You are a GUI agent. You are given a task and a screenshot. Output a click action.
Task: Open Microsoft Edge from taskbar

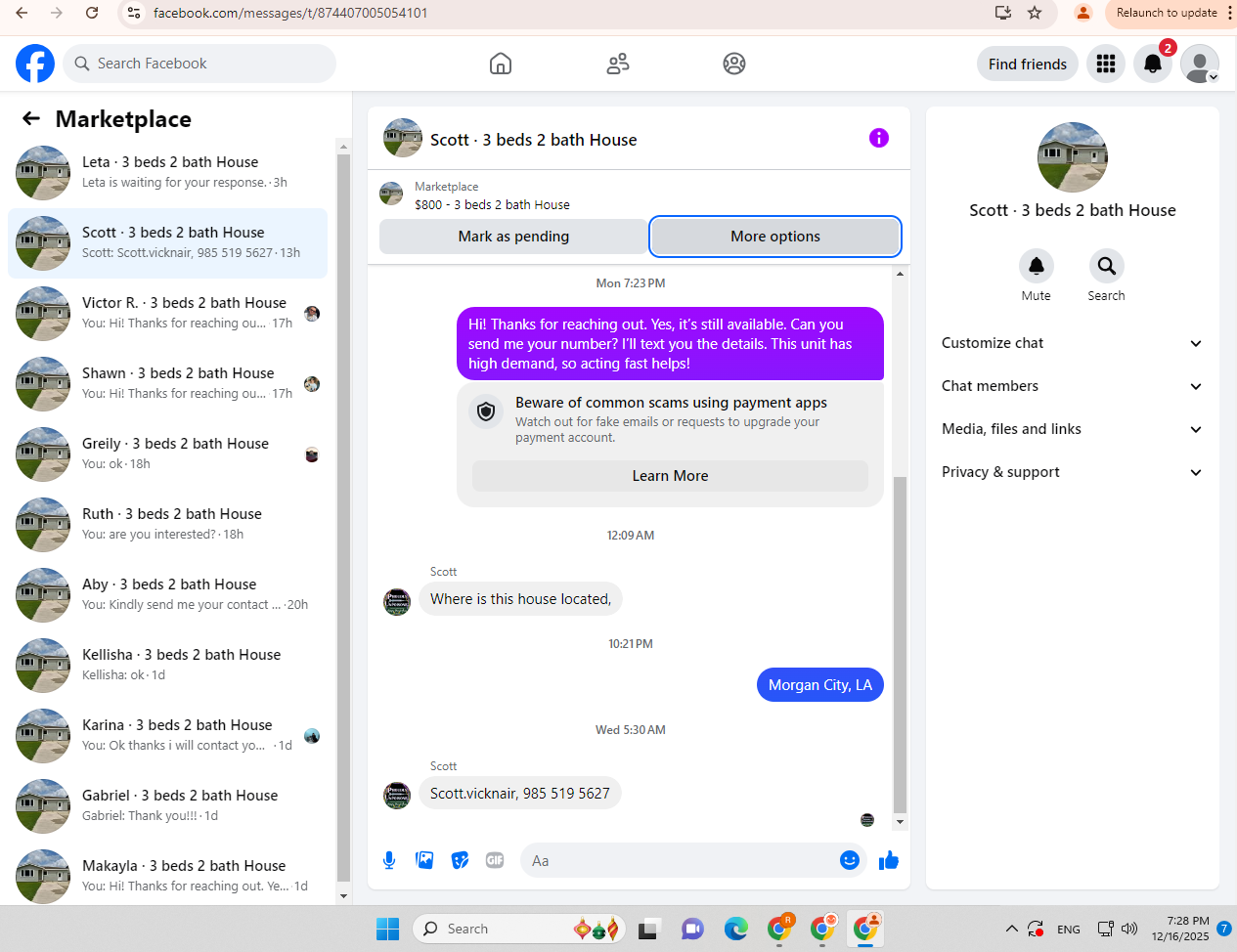click(735, 929)
